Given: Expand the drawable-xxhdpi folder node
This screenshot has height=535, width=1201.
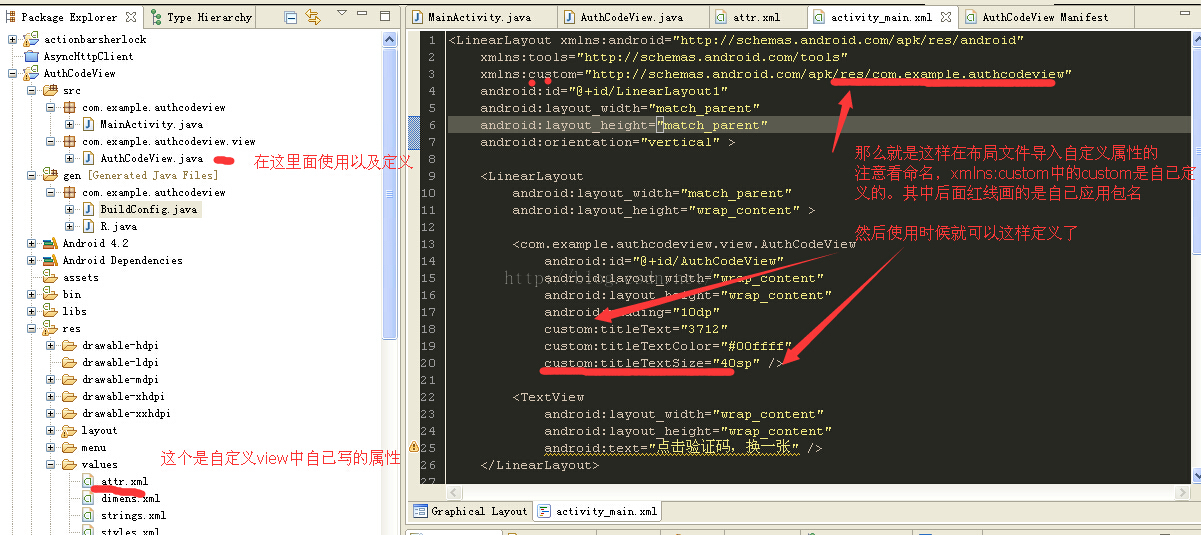Looking at the screenshot, I should pos(51,413).
